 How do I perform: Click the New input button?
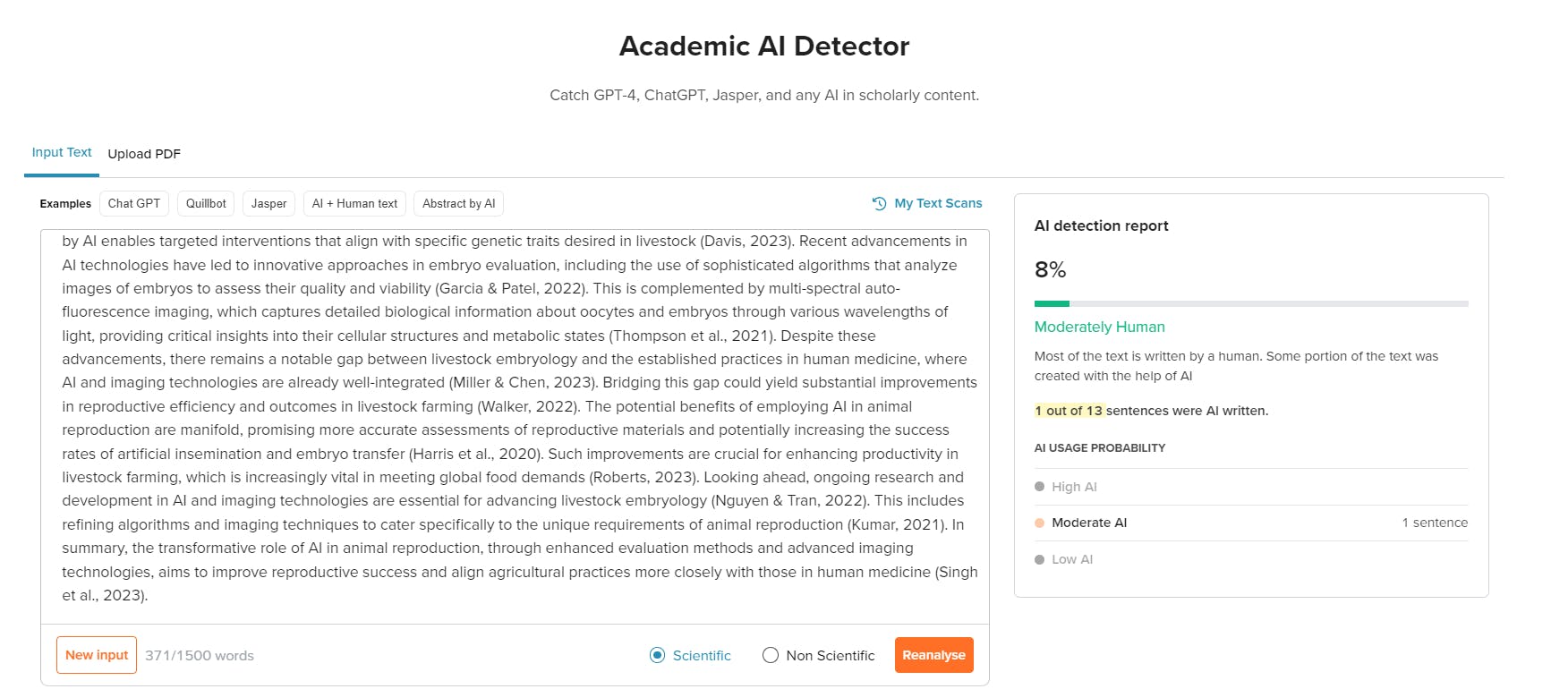[97, 655]
